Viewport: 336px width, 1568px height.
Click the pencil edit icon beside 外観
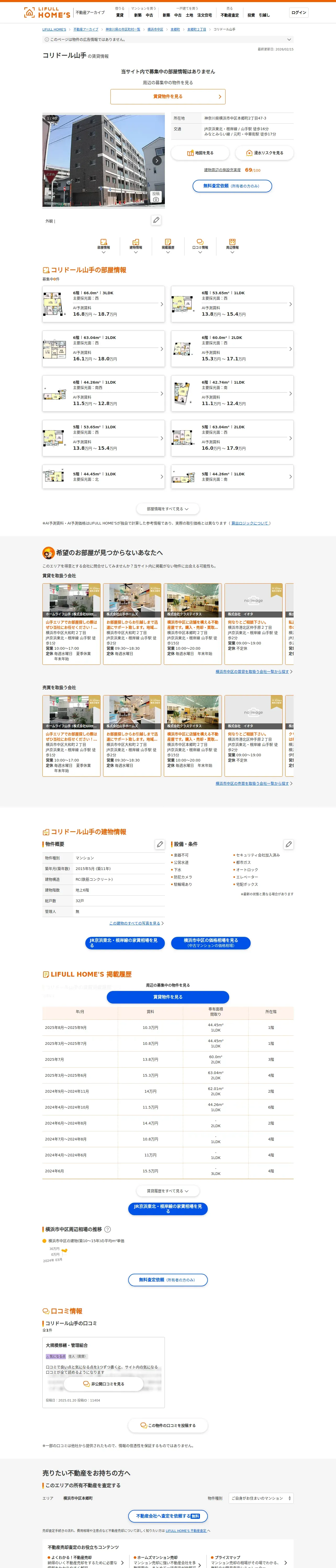[x=156, y=220]
